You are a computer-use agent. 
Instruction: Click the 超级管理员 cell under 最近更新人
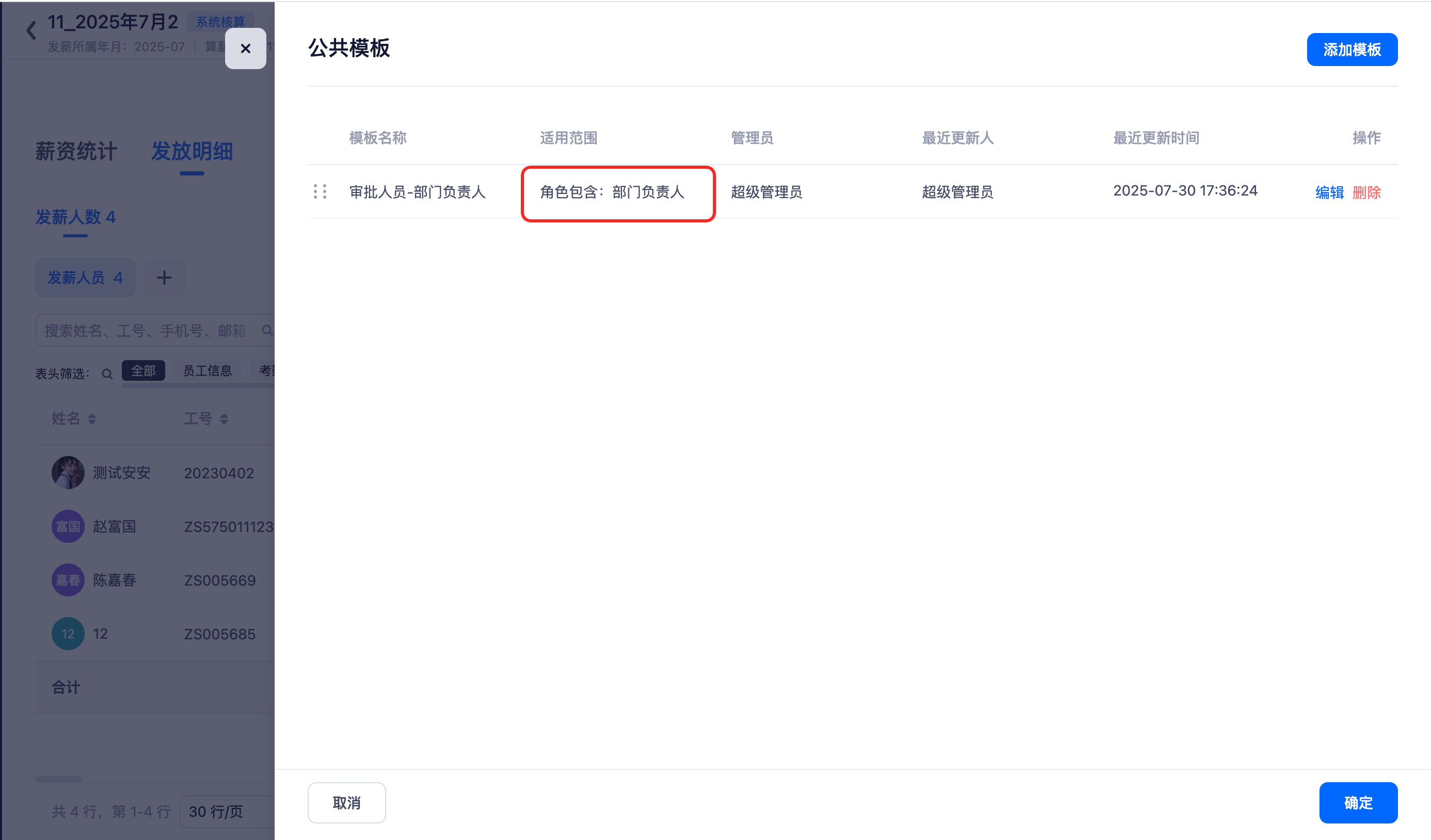[958, 192]
